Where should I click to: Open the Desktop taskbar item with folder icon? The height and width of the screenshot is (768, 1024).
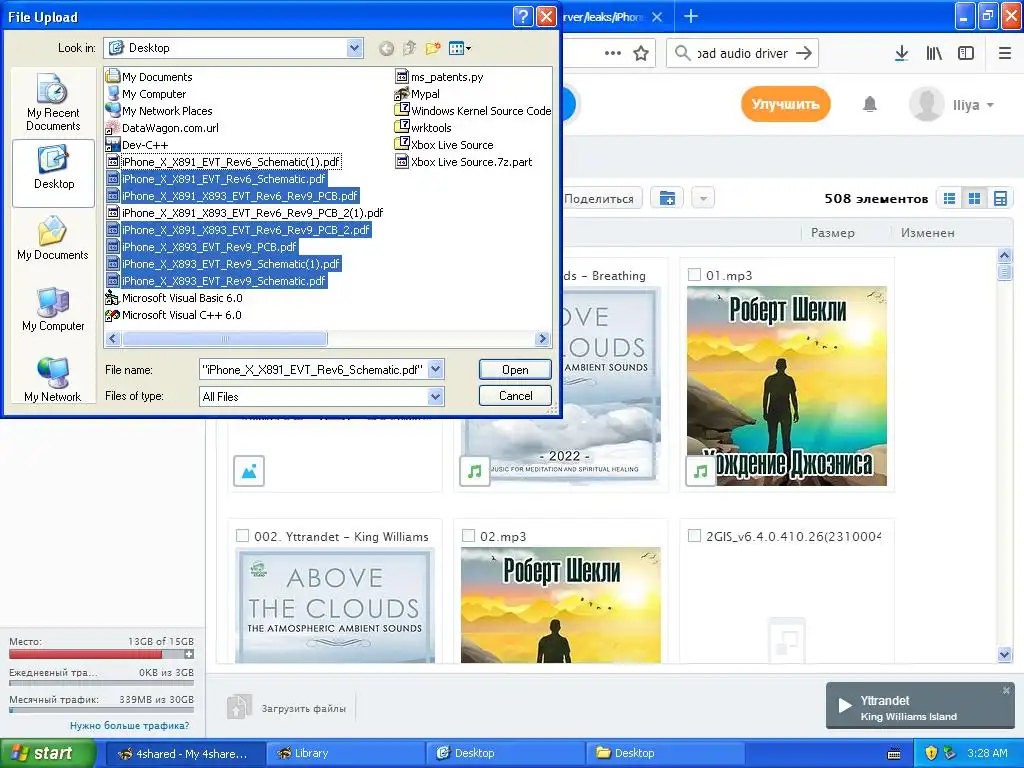tap(665, 754)
